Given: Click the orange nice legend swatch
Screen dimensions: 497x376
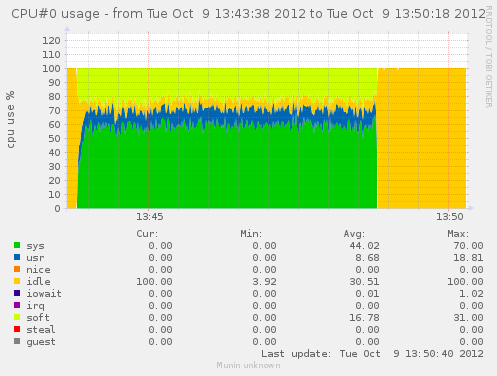Looking at the screenshot, I should tap(17, 269).
